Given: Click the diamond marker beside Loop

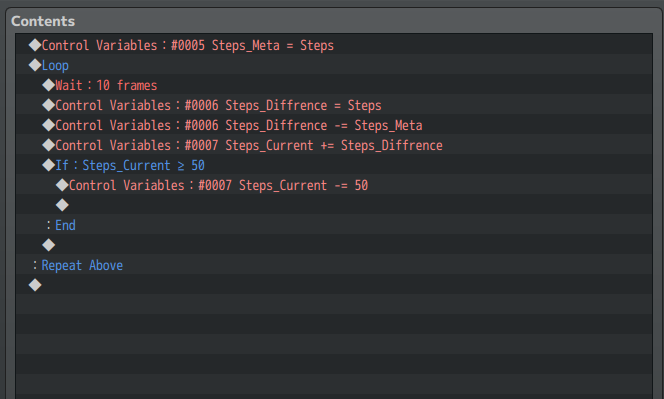Looking at the screenshot, I should tap(35, 65).
